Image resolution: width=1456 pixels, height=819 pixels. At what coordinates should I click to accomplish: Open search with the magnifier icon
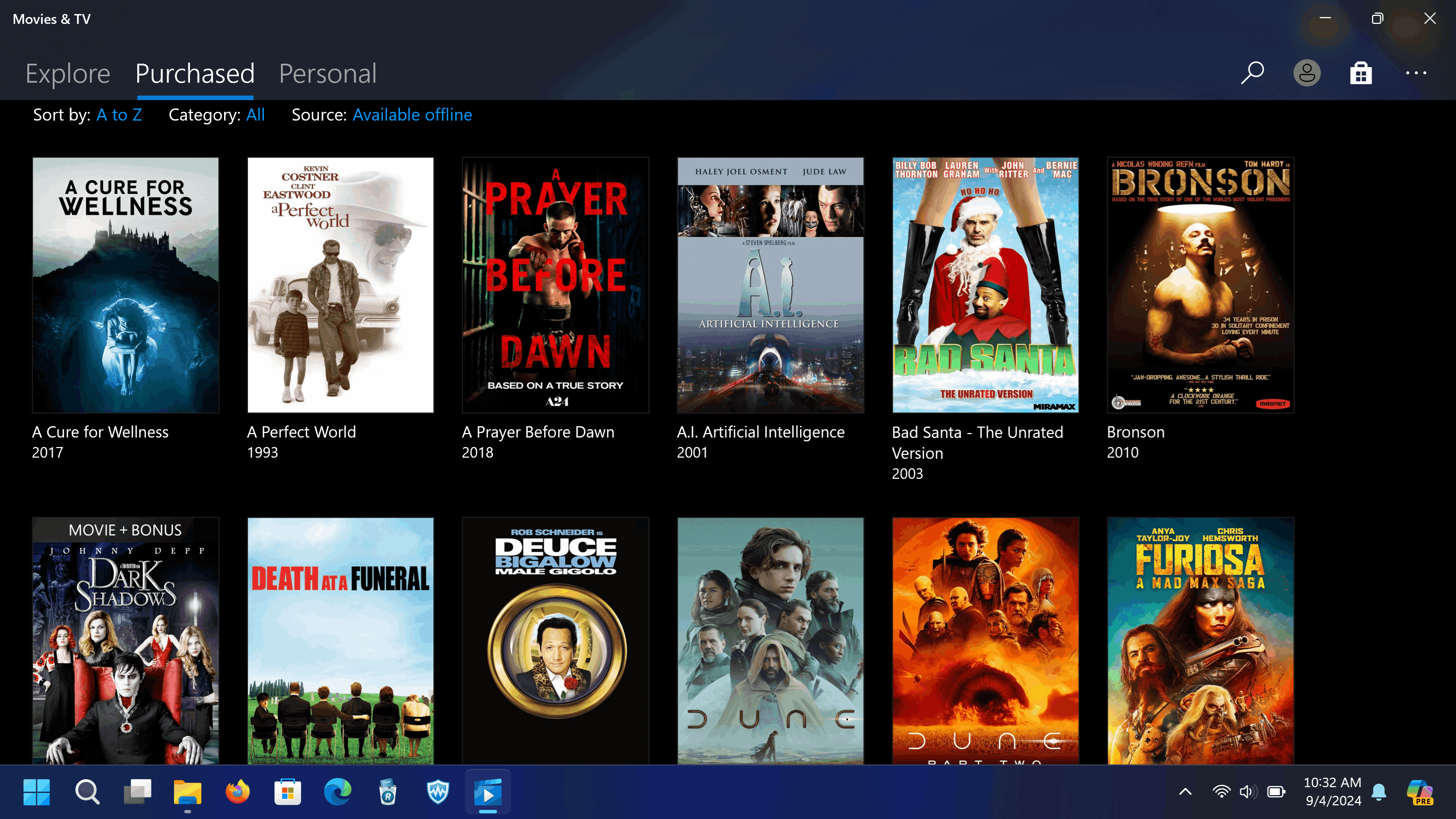1252,73
